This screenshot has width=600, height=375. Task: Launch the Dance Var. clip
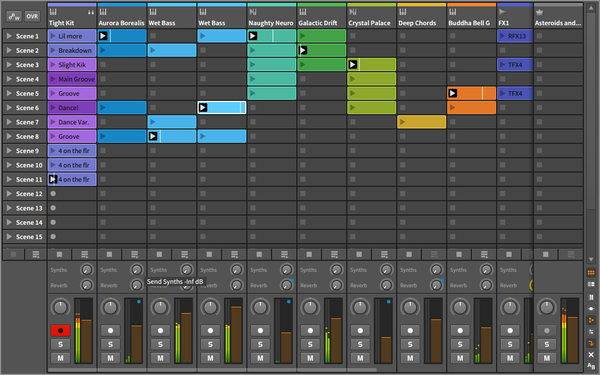(x=53, y=122)
